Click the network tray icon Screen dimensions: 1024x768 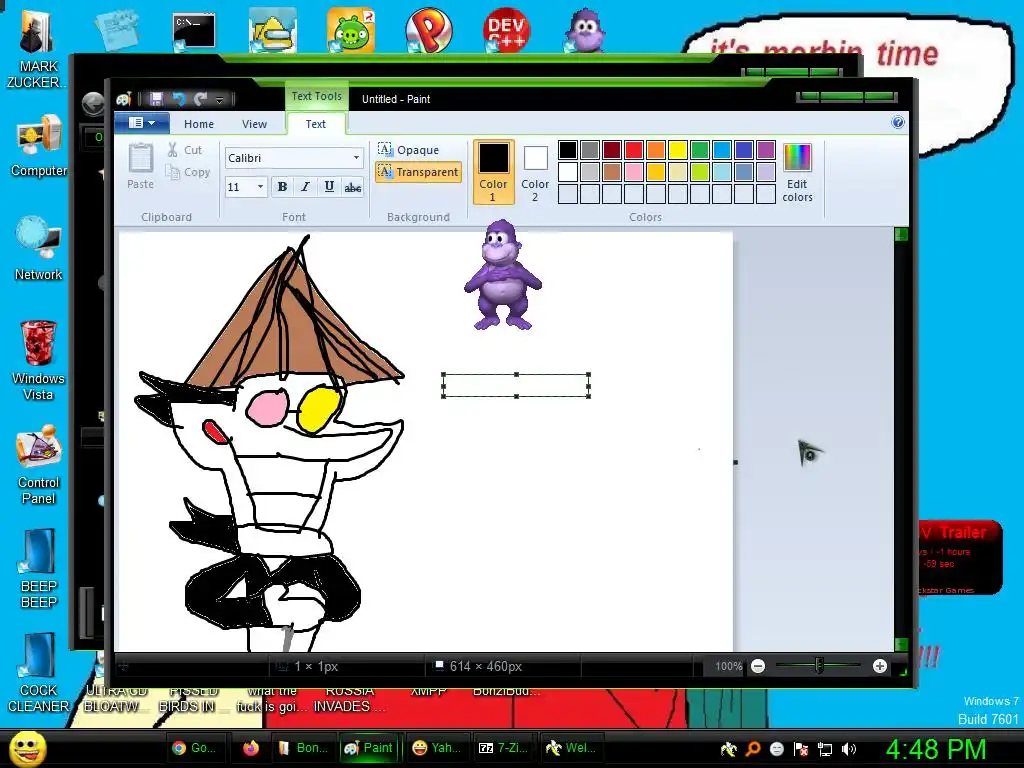[825, 749]
